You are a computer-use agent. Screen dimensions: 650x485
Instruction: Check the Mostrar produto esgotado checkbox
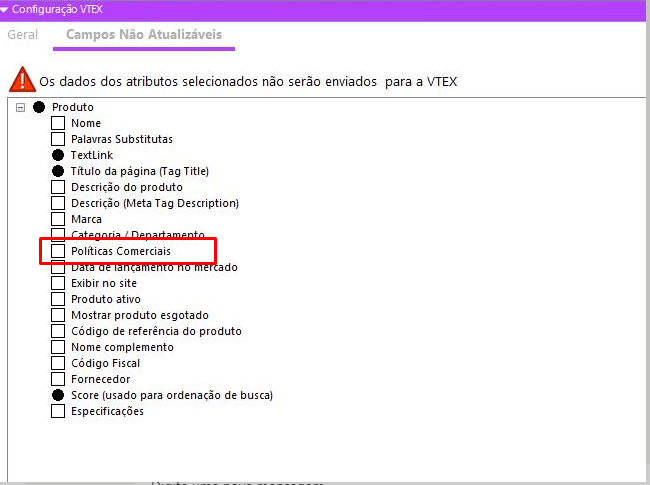point(58,315)
